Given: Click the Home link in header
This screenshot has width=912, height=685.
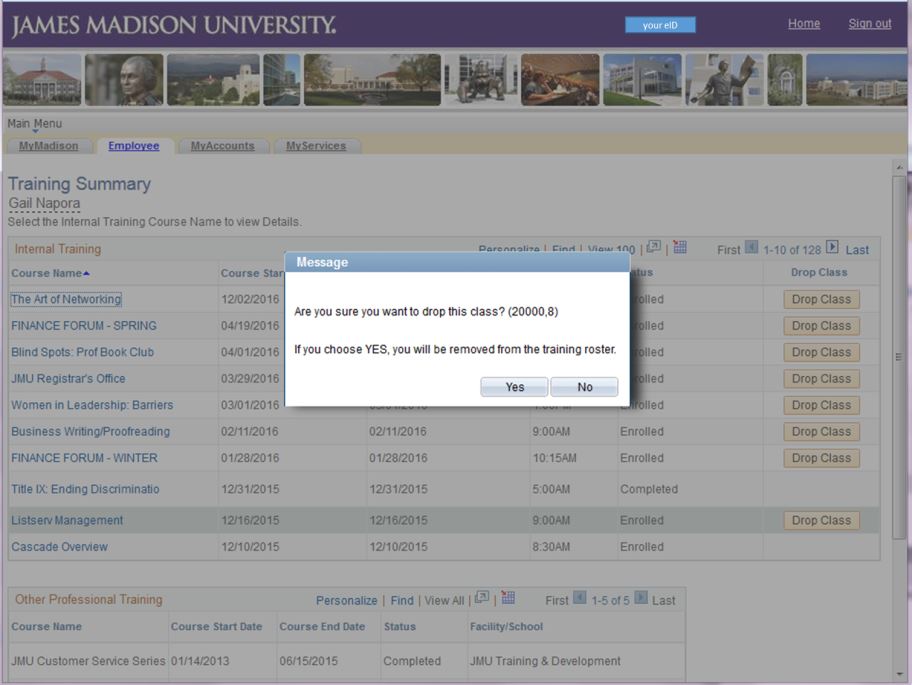Looking at the screenshot, I should point(804,24).
